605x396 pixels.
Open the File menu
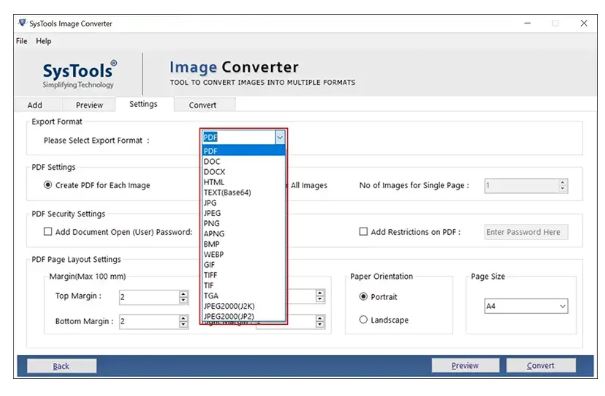click(22, 41)
